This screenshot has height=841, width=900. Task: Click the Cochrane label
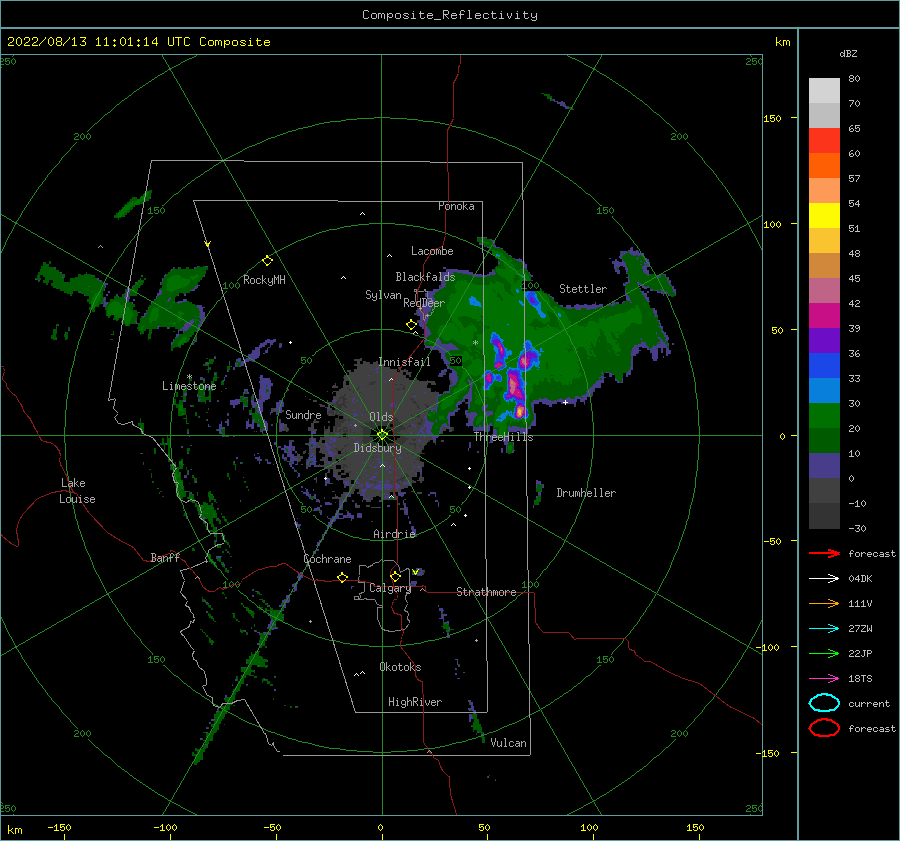coord(327,559)
